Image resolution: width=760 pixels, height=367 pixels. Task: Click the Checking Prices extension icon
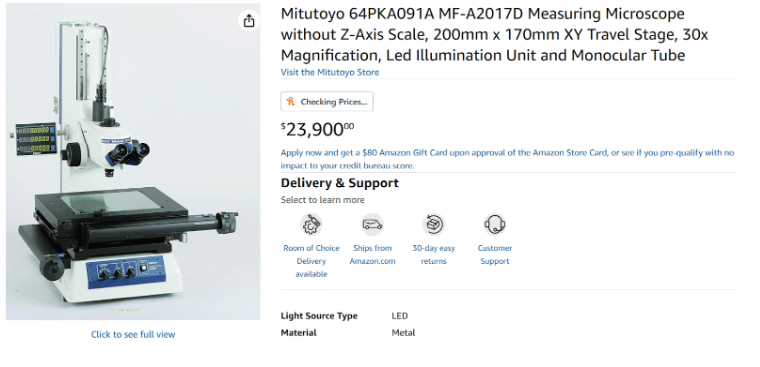290,101
